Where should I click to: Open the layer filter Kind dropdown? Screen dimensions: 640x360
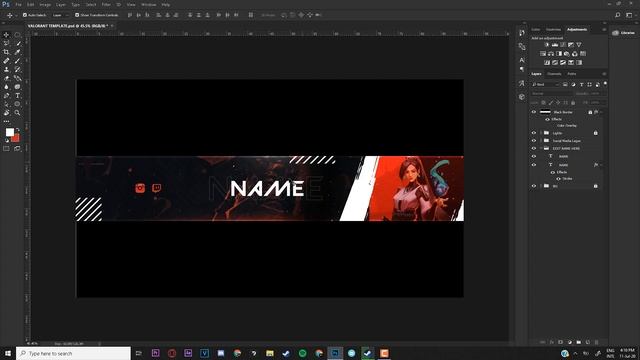[x=546, y=84]
